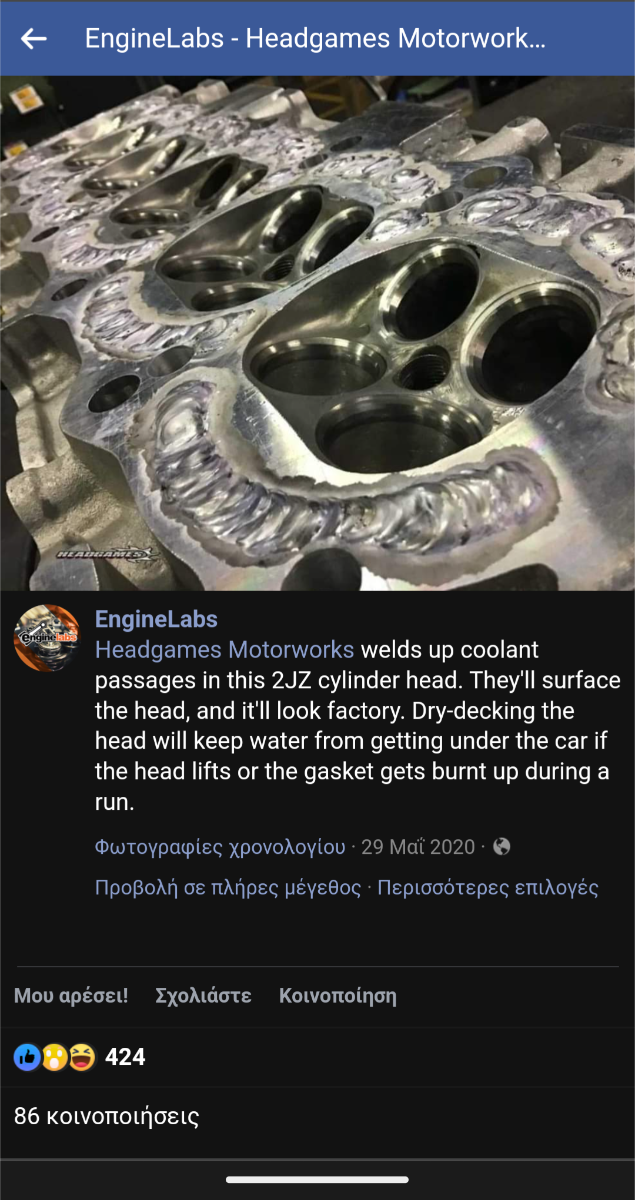View the 424 reactions count
Viewport: 635px width, 1200px height.
(125, 1057)
